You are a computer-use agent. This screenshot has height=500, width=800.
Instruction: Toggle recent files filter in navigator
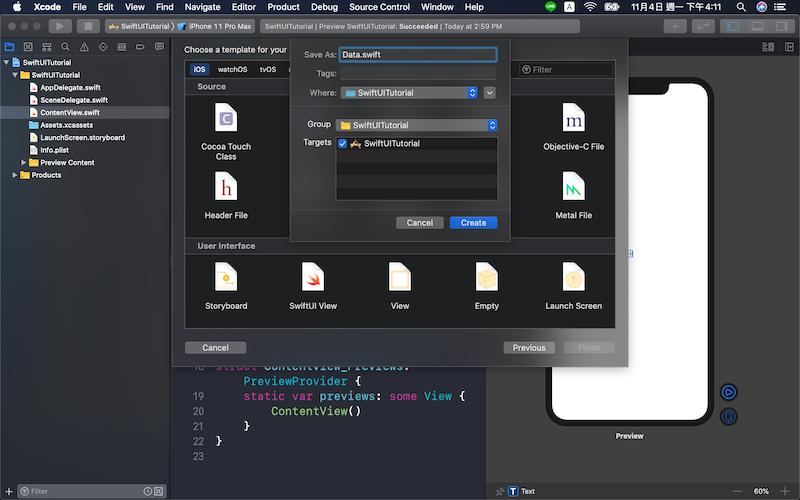click(x=147, y=491)
